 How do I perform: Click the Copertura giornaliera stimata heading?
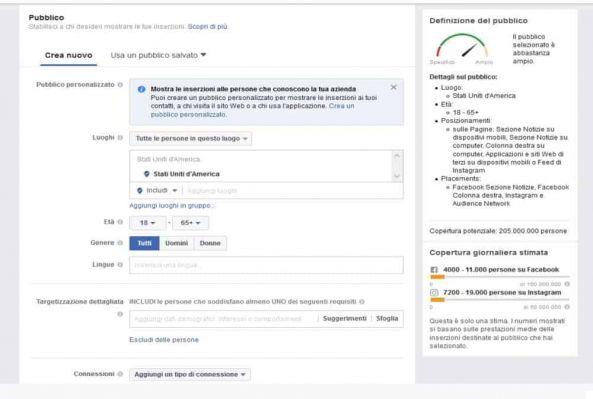click(x=489, y=253)
